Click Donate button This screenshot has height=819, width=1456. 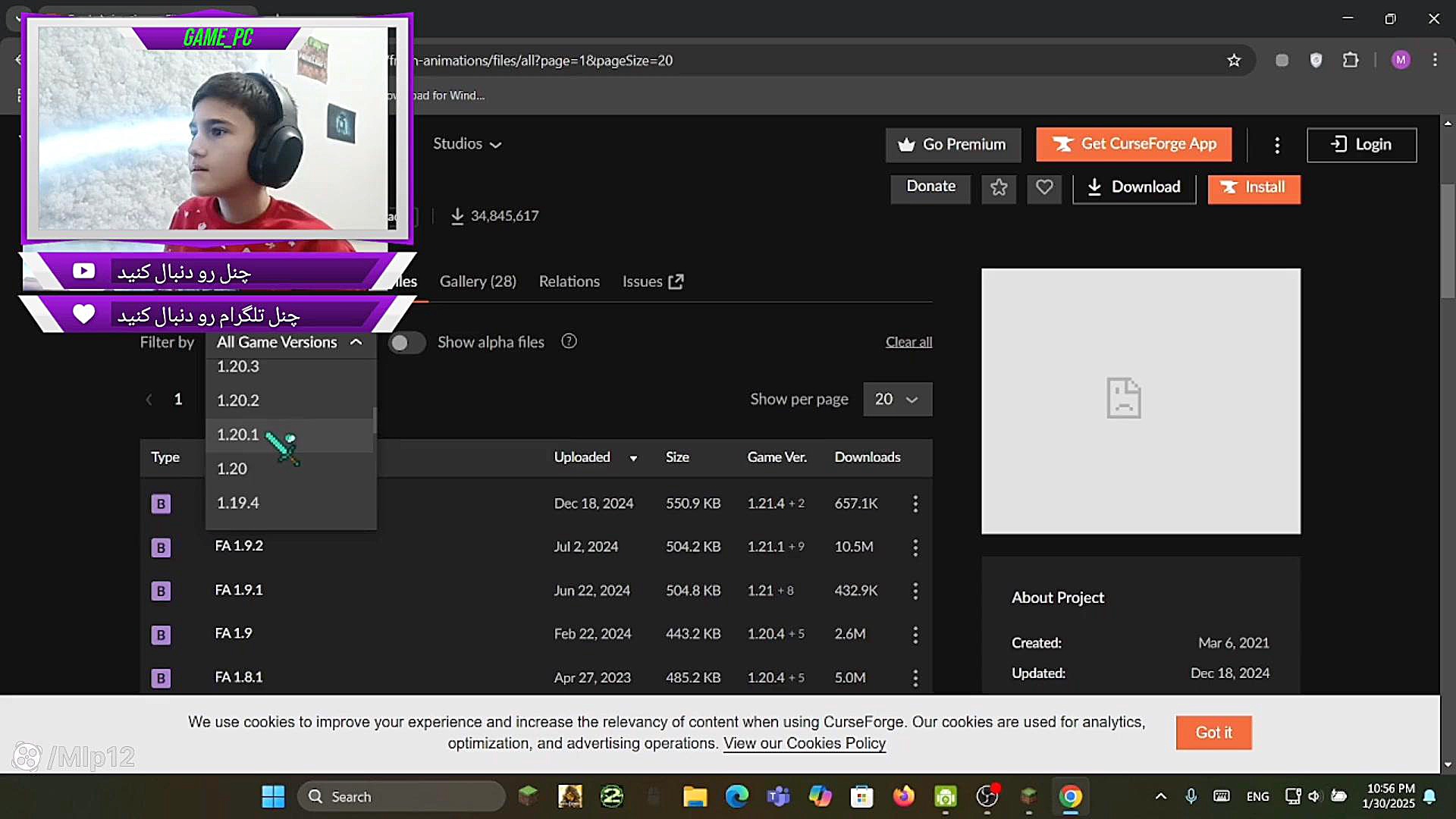pyautogui.click(x=930, y=187)
